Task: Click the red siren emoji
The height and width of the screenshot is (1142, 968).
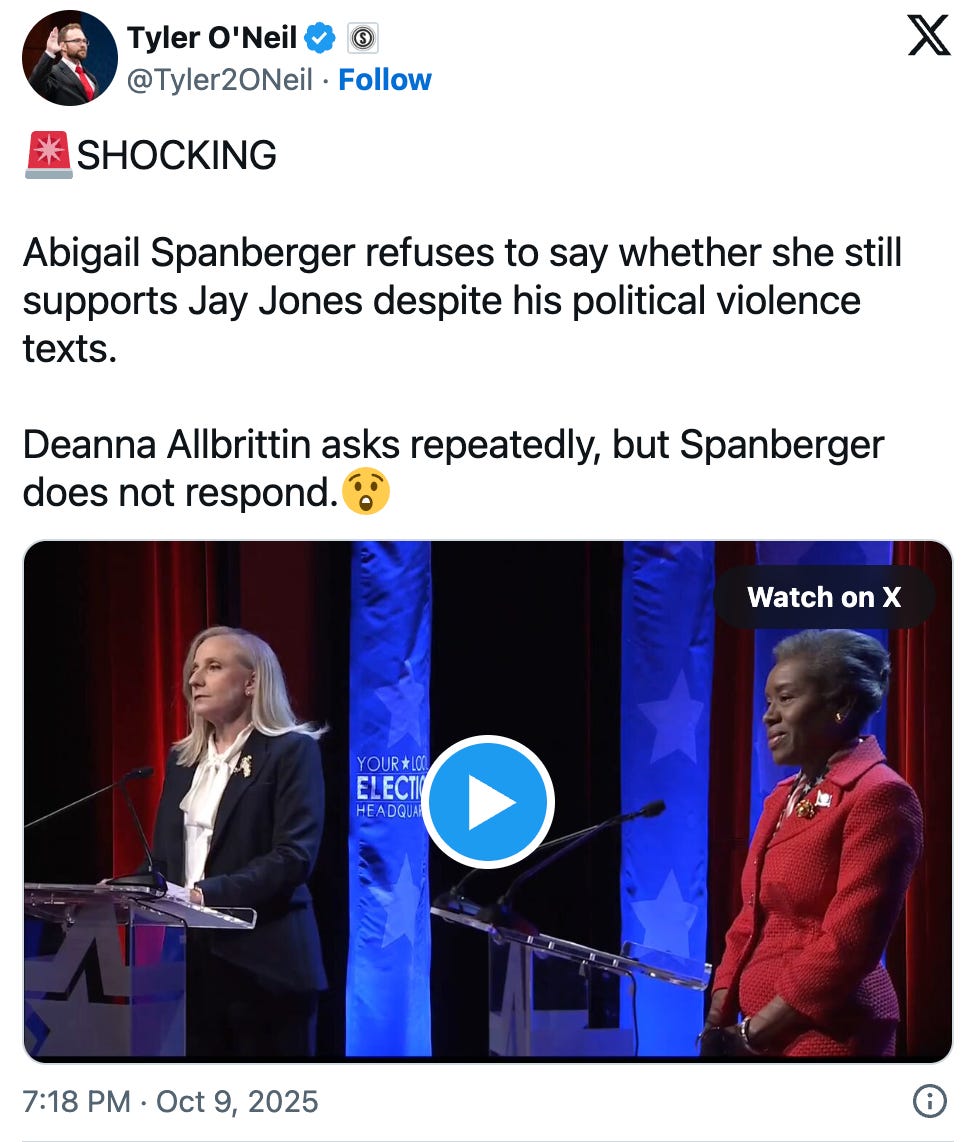Action: pyautogui.click(x=49, y=154)
